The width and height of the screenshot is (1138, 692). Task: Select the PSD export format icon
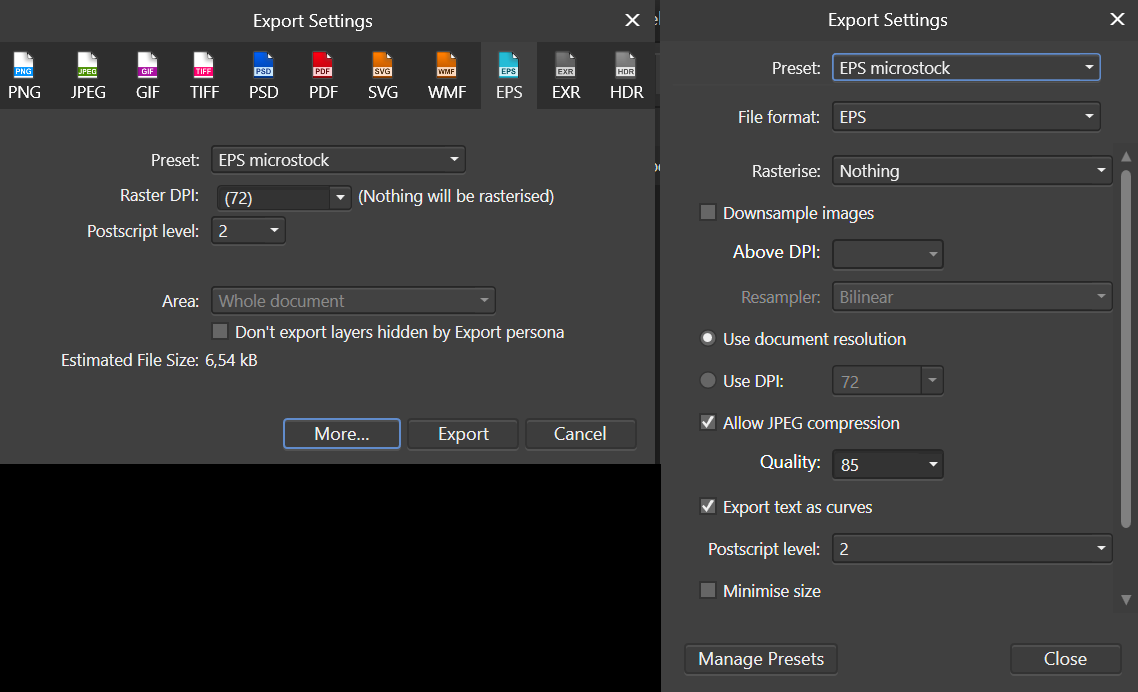tap(263, 75)
